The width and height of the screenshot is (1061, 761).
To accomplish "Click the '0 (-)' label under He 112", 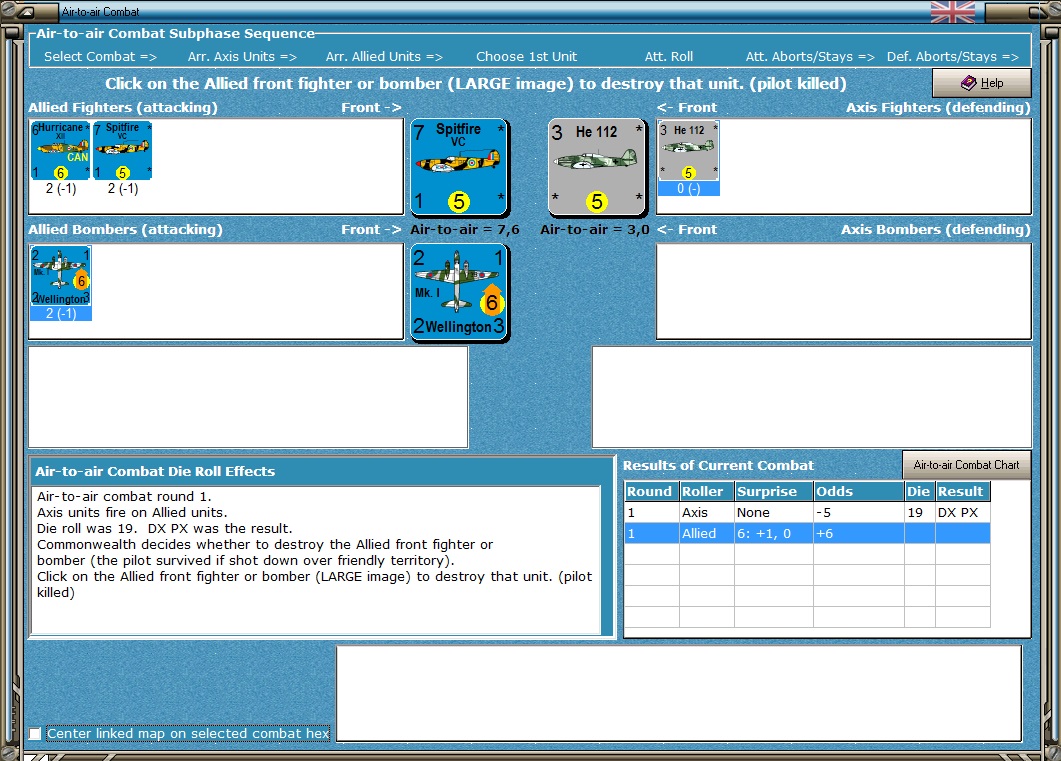I will click(x=688, y=189).
